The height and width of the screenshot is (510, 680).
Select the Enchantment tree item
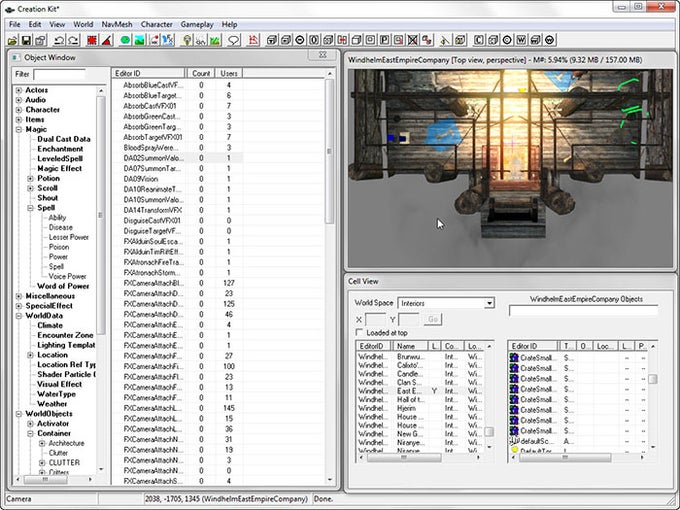tap(60, 149)
